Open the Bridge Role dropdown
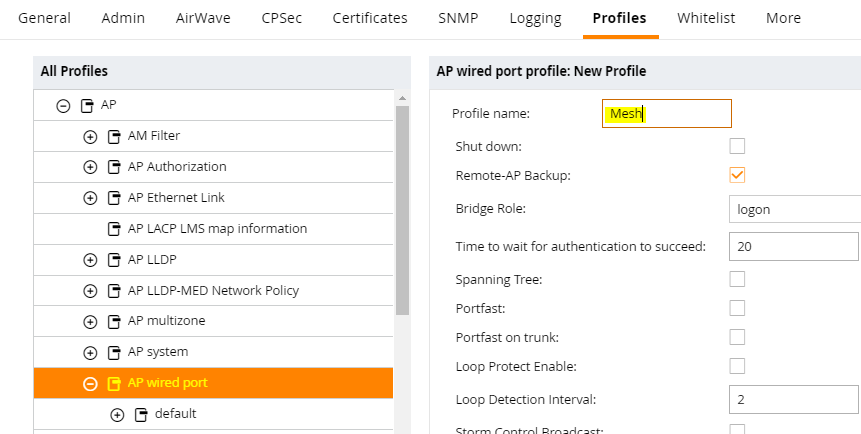 [795, 209]
